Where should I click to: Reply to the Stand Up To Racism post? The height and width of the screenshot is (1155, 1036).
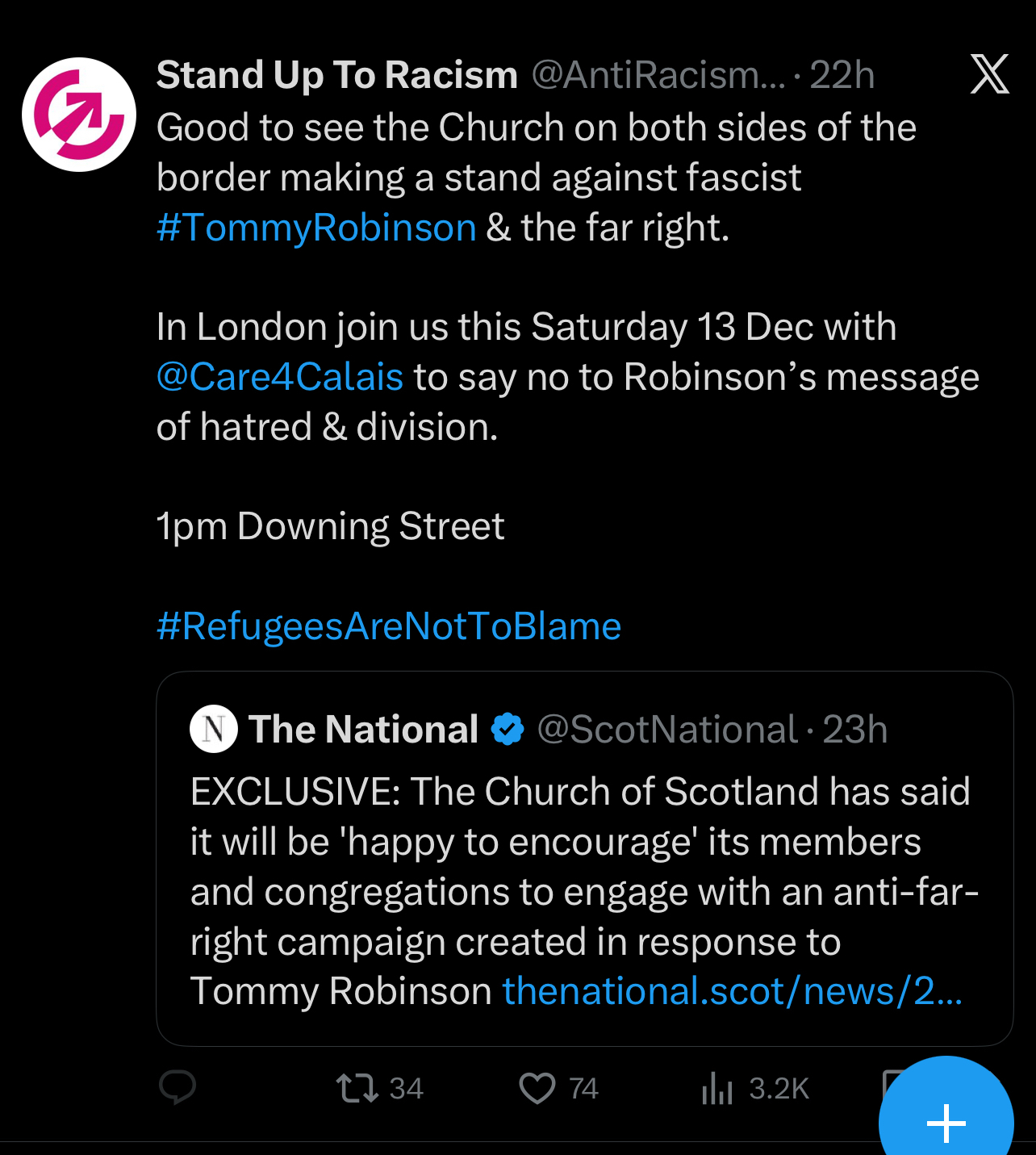tap(178, 1087)
